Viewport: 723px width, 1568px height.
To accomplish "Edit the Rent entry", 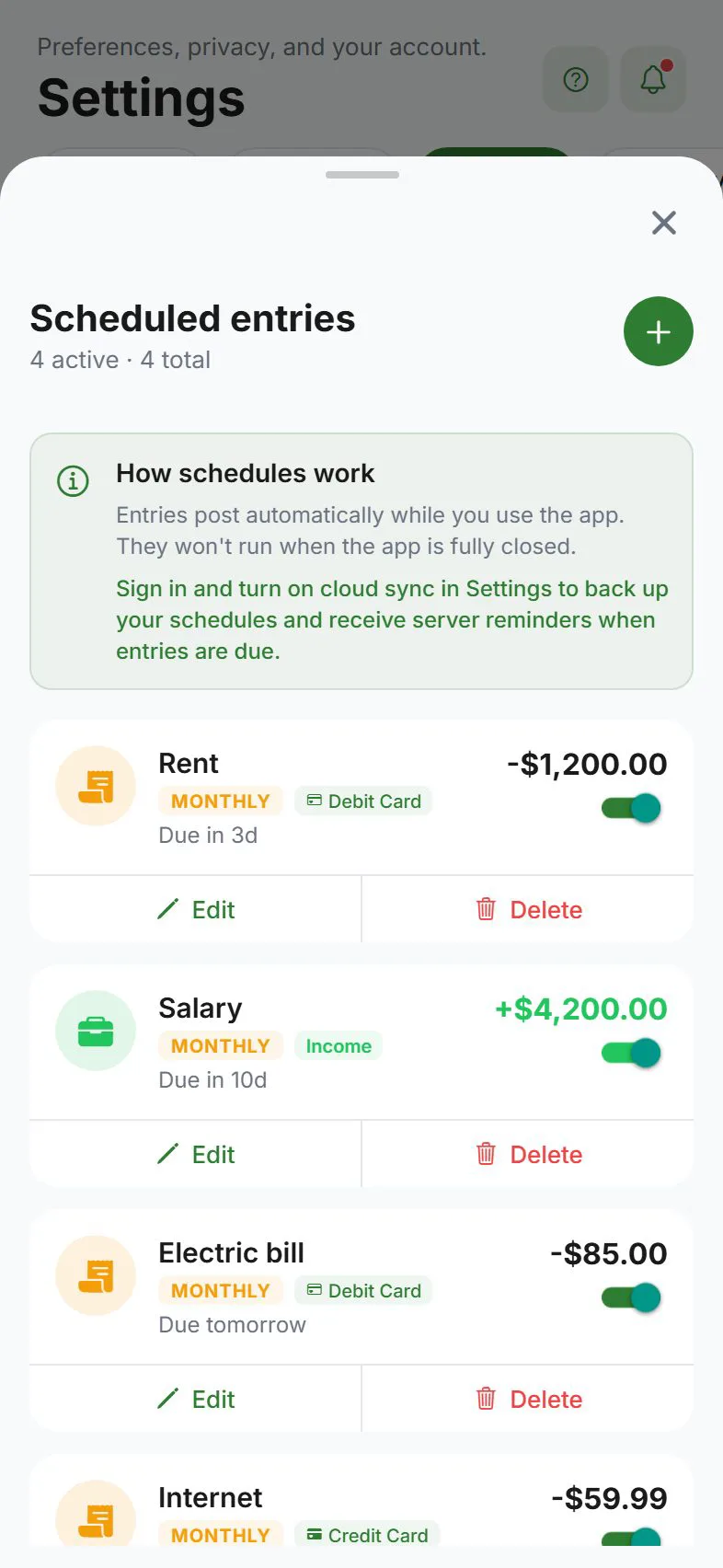I will tap(196, 909).
